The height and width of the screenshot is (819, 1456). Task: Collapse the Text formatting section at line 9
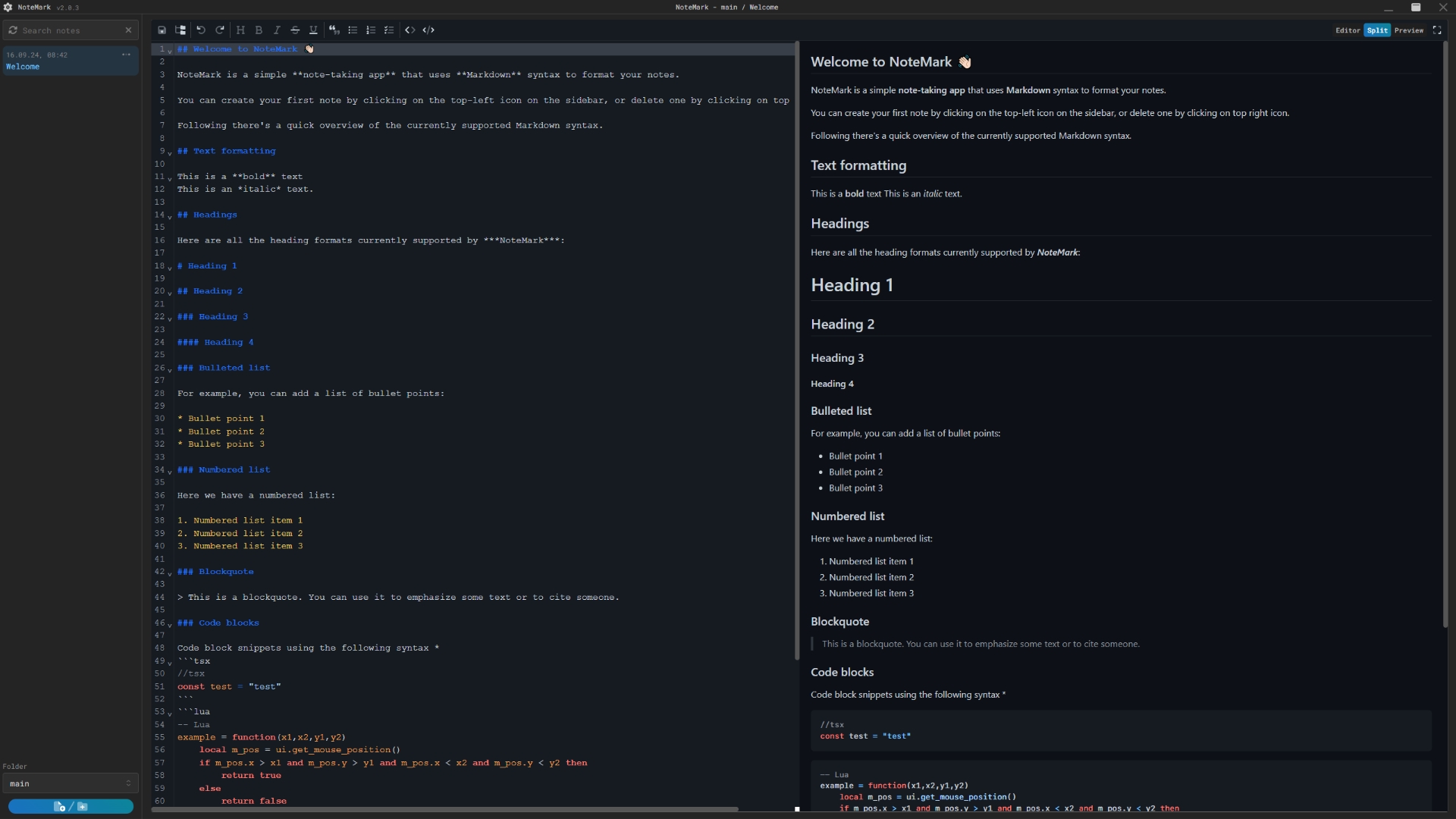170,152
